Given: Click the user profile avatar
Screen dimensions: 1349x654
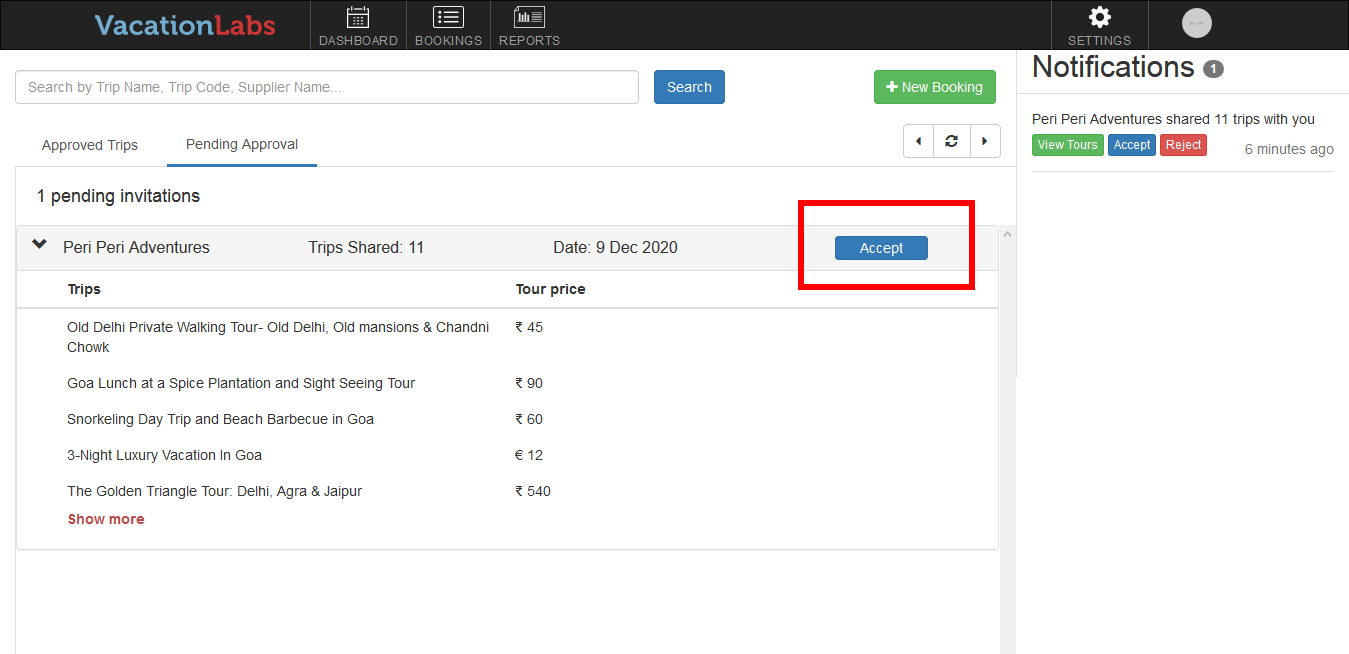Looking at the screenshot, I should pos(1196,23).
